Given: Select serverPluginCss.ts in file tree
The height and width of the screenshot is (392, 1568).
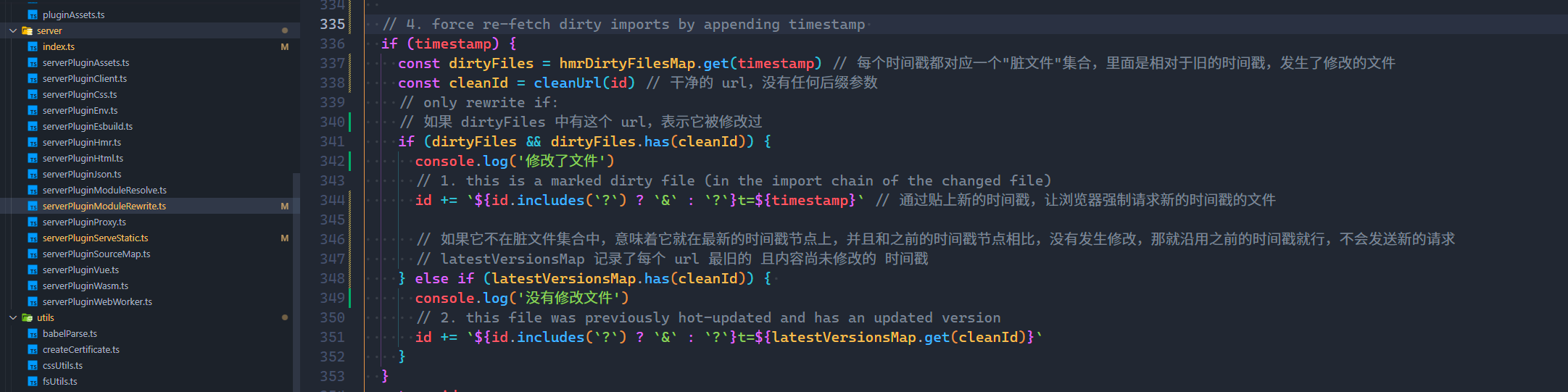Looking at the screenshot, I should [x=80, y=95].
